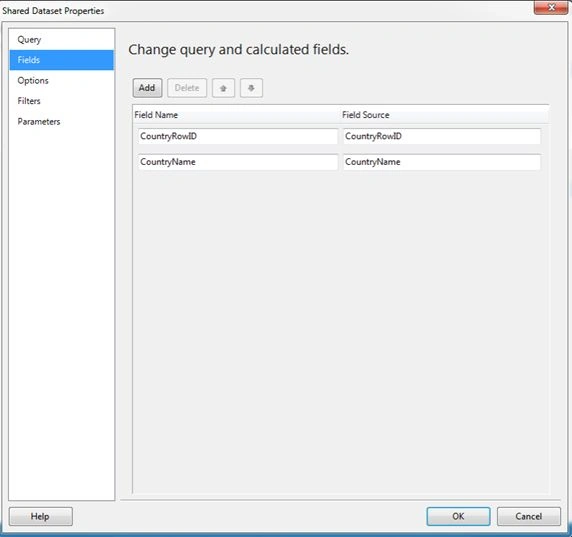Click the Add button
This screenshot has height=537, width=572.
pyautogui.click(x=147, y=88)
